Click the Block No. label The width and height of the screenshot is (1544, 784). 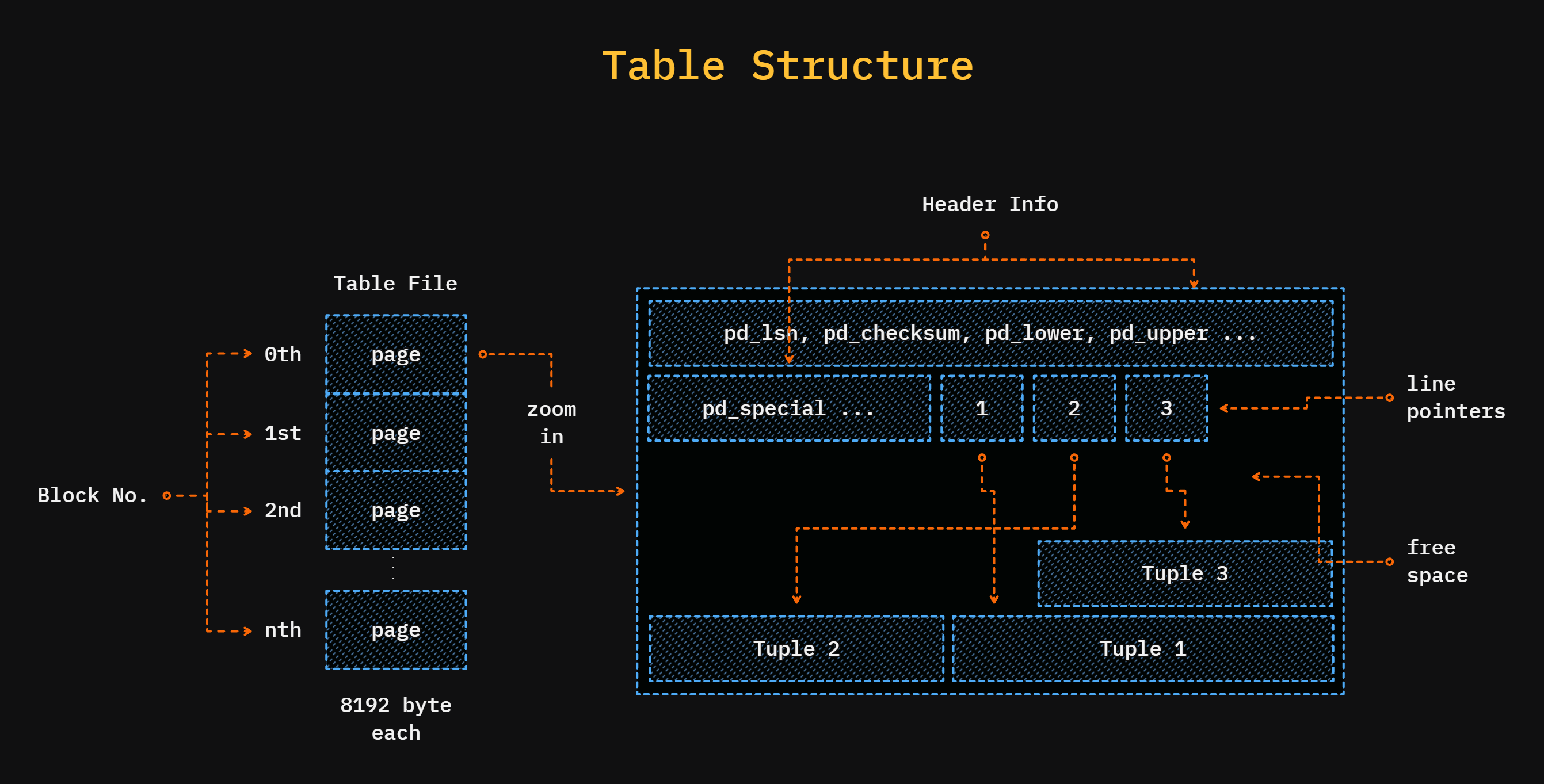[93, 495]
